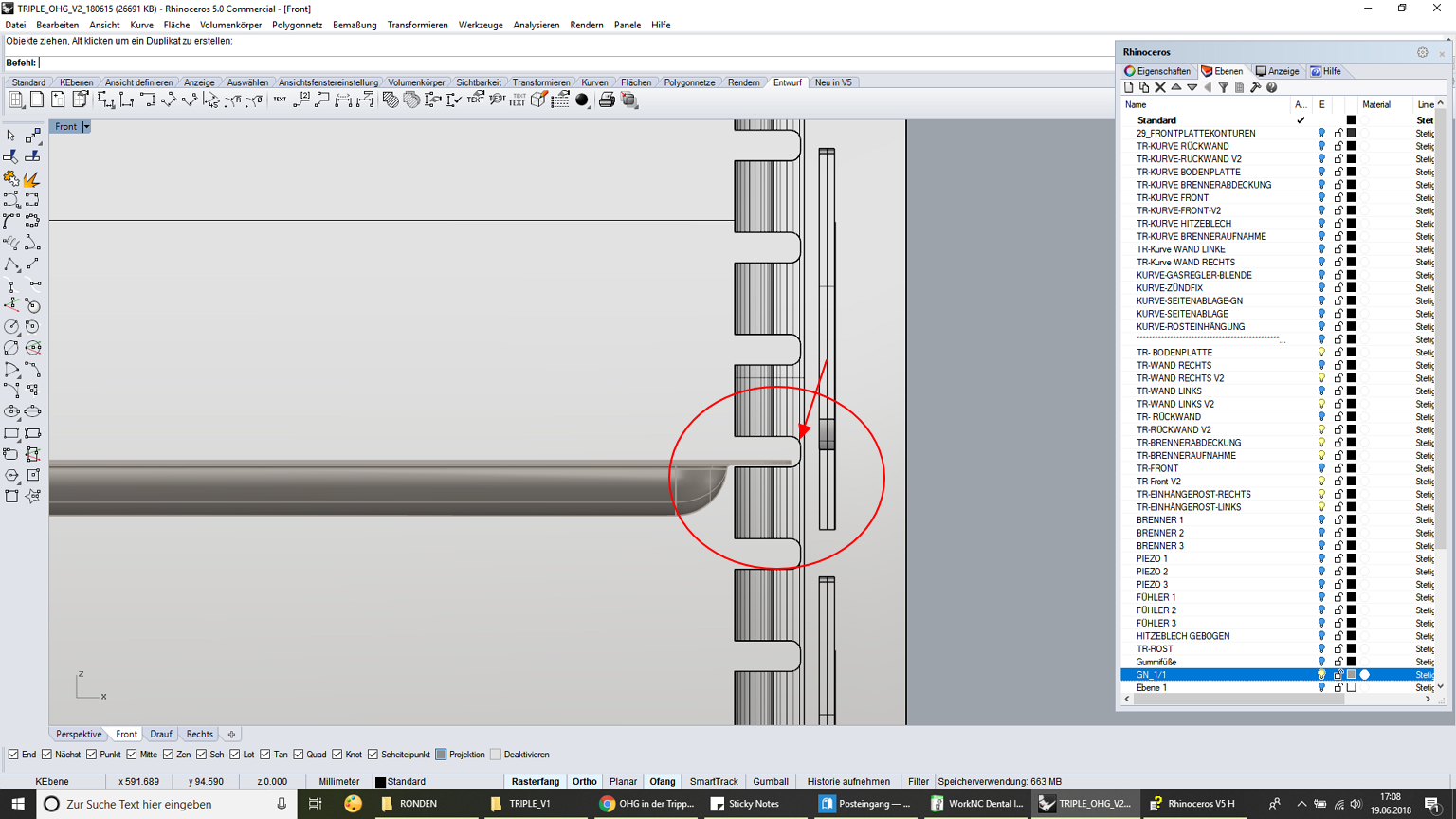The image size is (1456, 819).
Task: Switch to the Eigenschaften panel tab
Action: pos(1157,71)
